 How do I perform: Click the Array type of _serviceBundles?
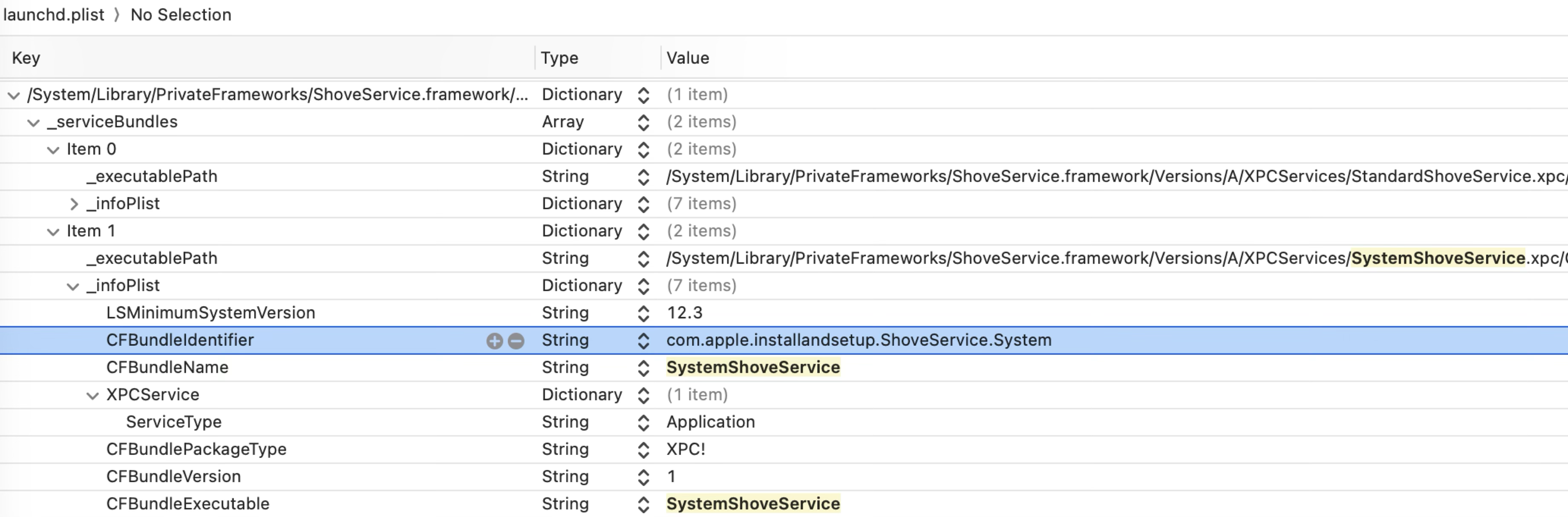[x=563, y=122]
